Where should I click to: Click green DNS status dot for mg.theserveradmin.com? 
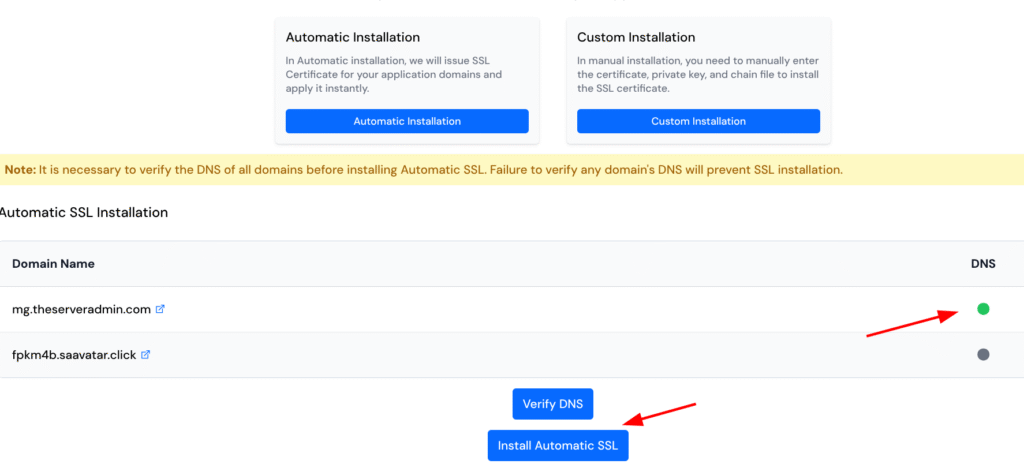pyautogui.click(x=983, y=309)
